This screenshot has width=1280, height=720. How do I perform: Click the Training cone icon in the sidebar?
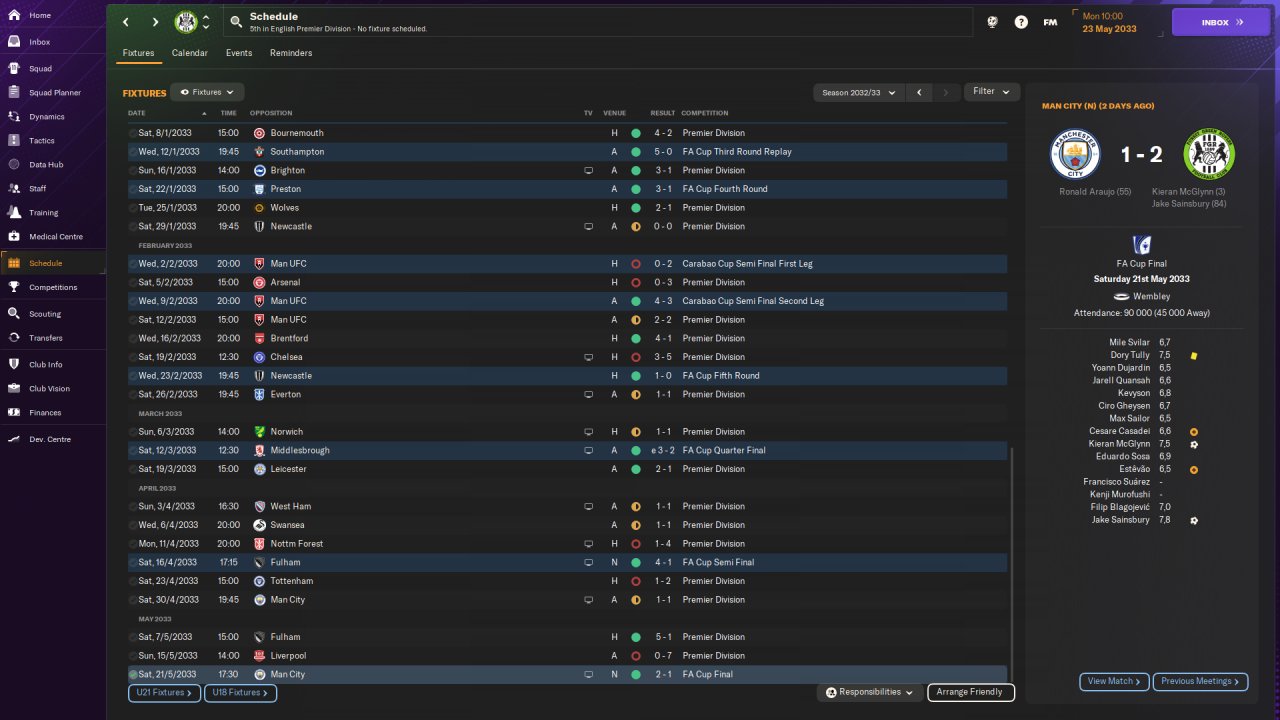coord(14,212)
